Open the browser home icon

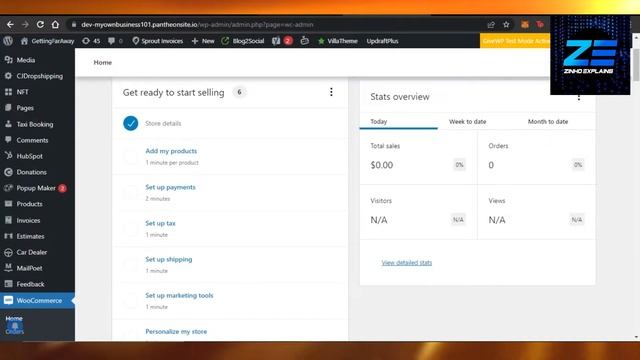click(55, 24)
